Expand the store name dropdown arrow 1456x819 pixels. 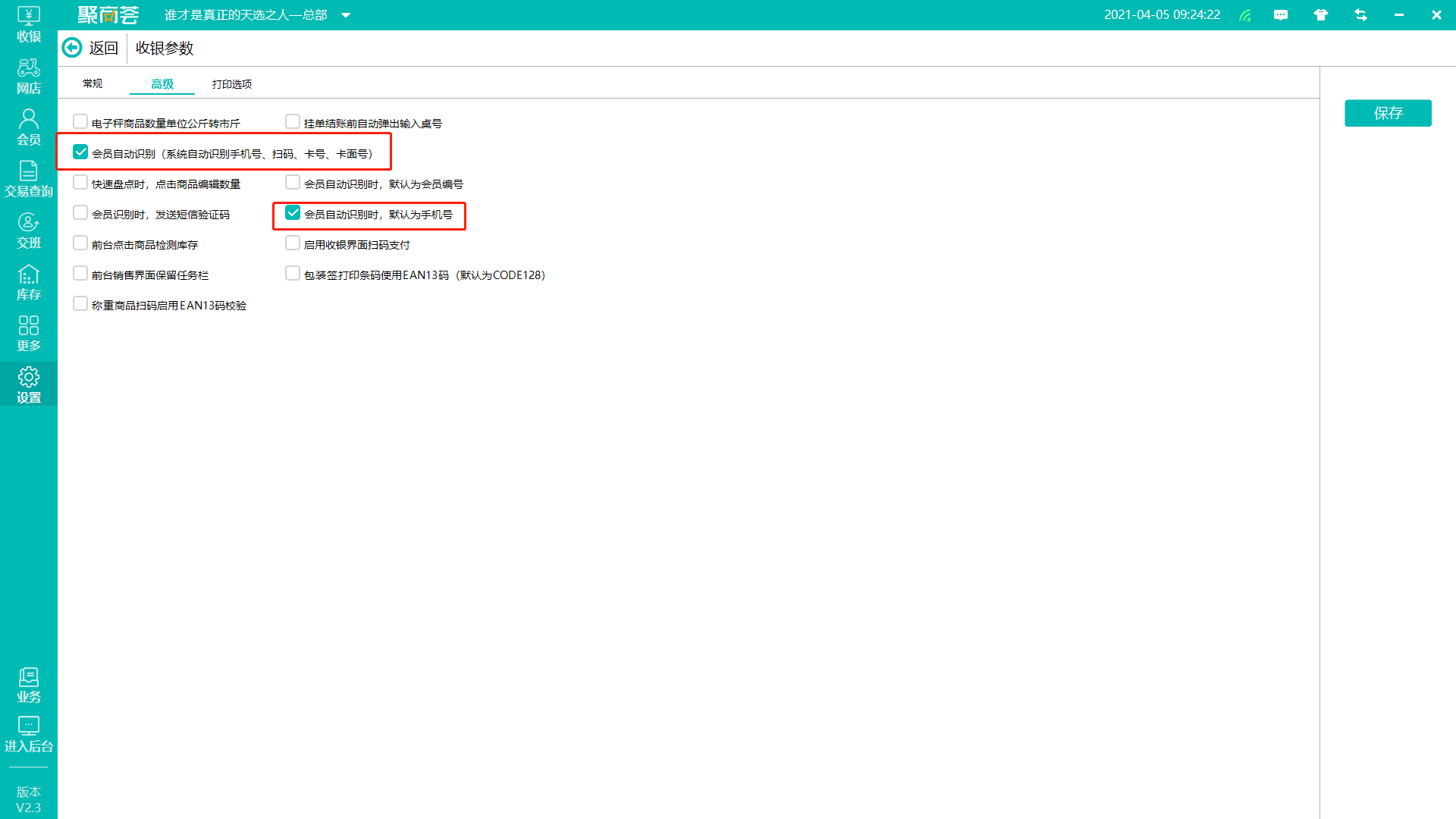[346, 15]
